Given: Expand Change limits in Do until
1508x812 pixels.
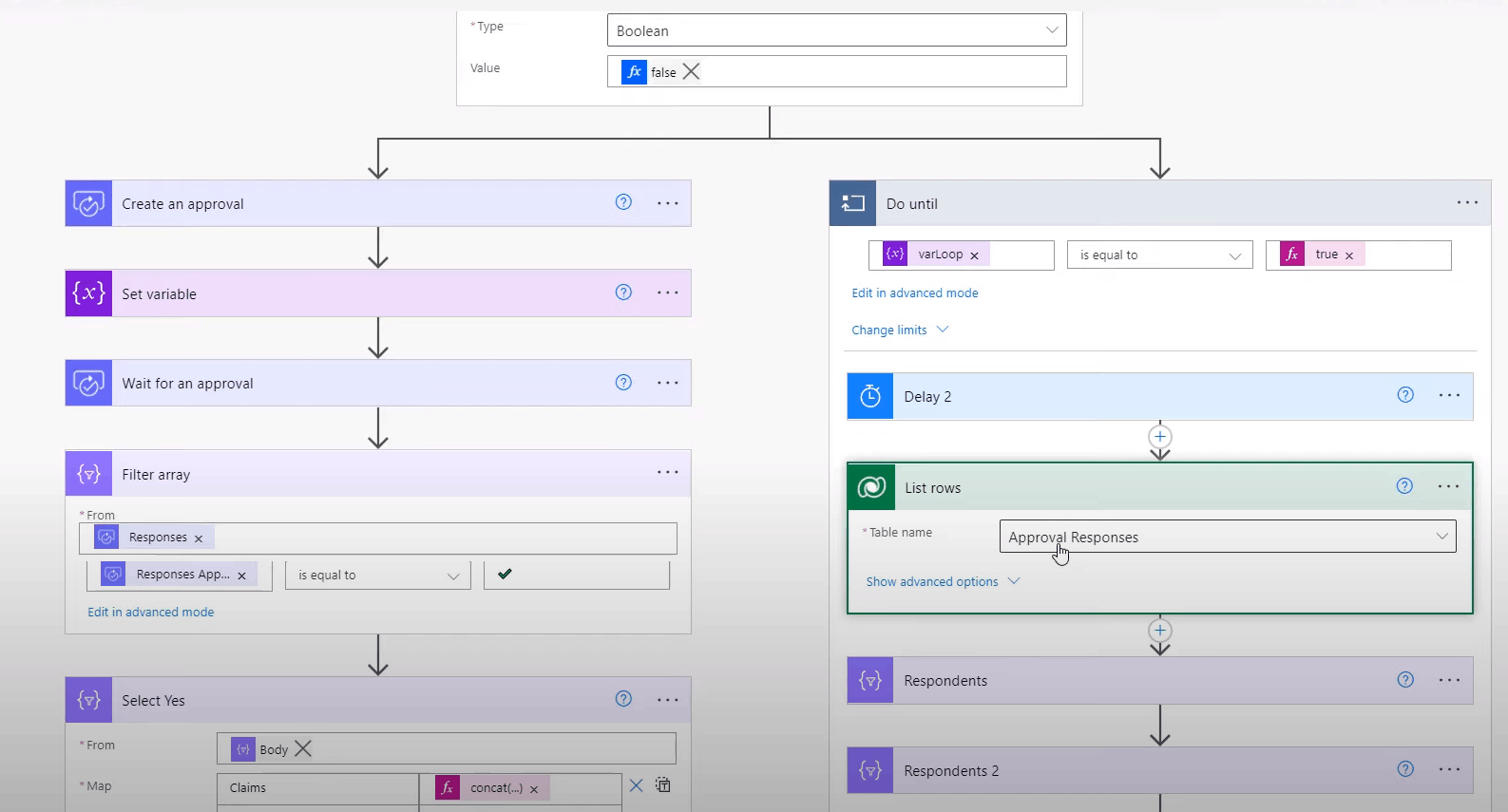Looking at the screenshot, I should [900, 330].
